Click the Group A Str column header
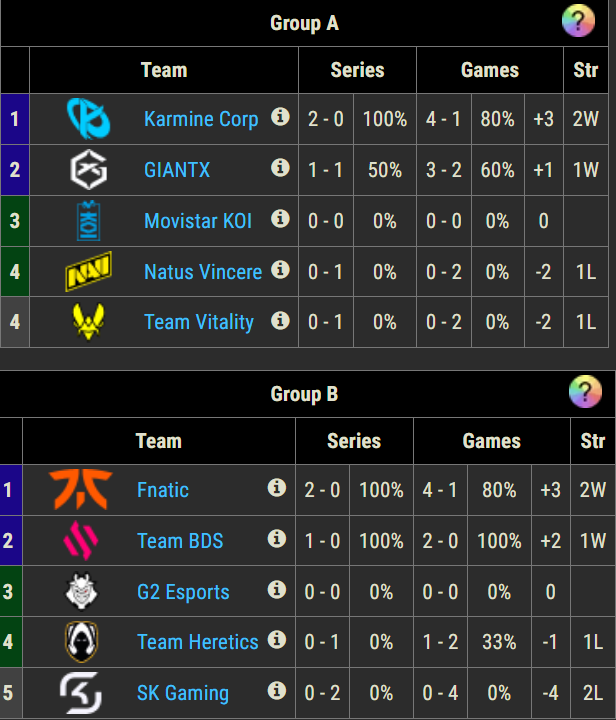The image size is (616, 720). tap(586, 70)
